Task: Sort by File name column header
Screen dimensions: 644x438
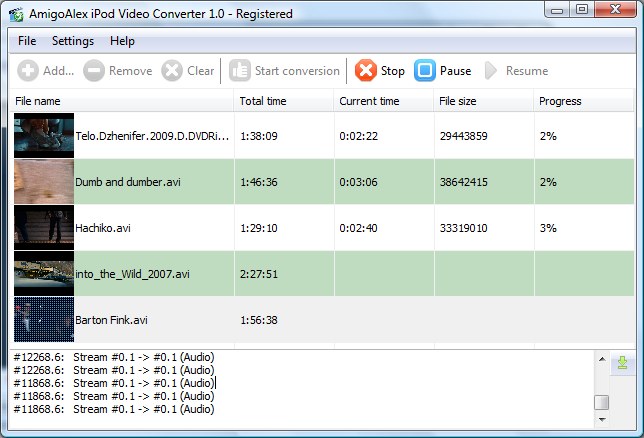Action: click(x=122, y=101)
